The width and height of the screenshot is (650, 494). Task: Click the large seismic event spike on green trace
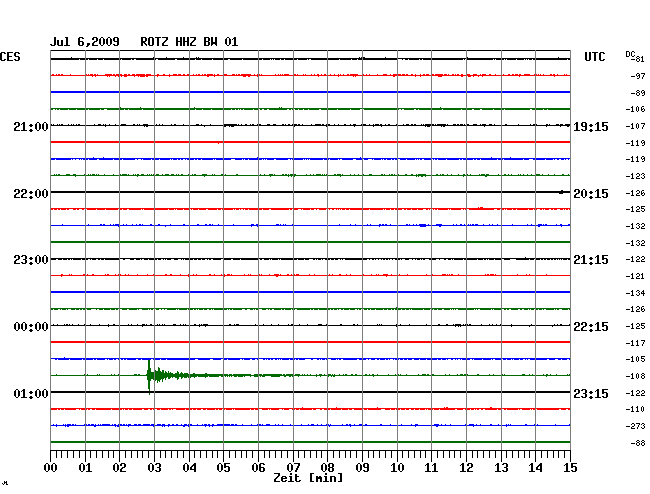tap(150, 376)
